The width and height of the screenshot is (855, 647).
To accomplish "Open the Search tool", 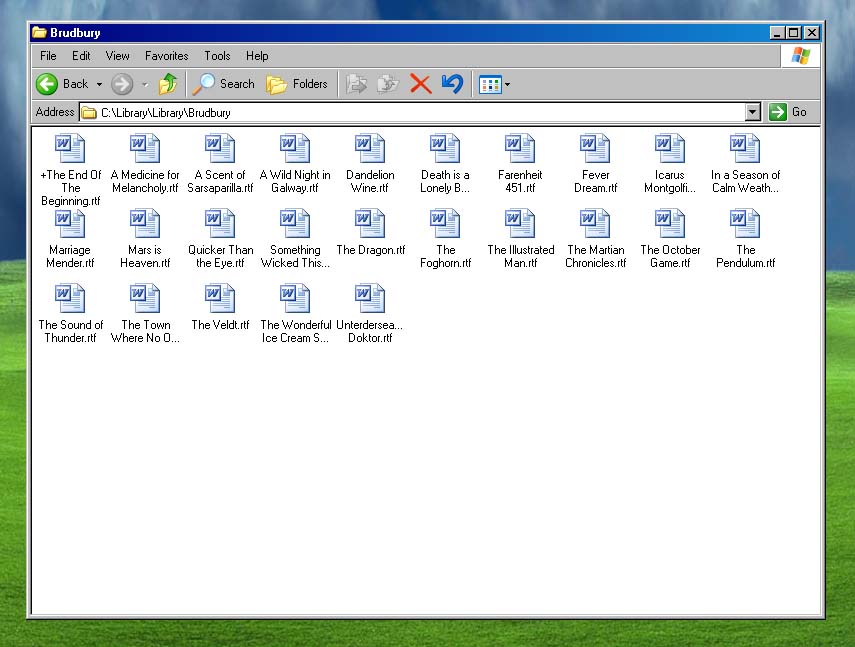I will tap(224, 84).
